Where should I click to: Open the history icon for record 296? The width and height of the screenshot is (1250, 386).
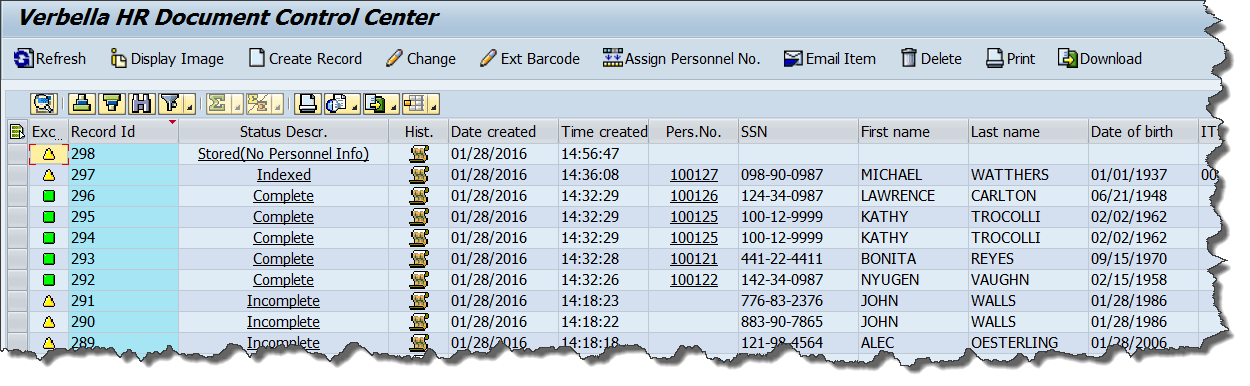coord(419,196)
